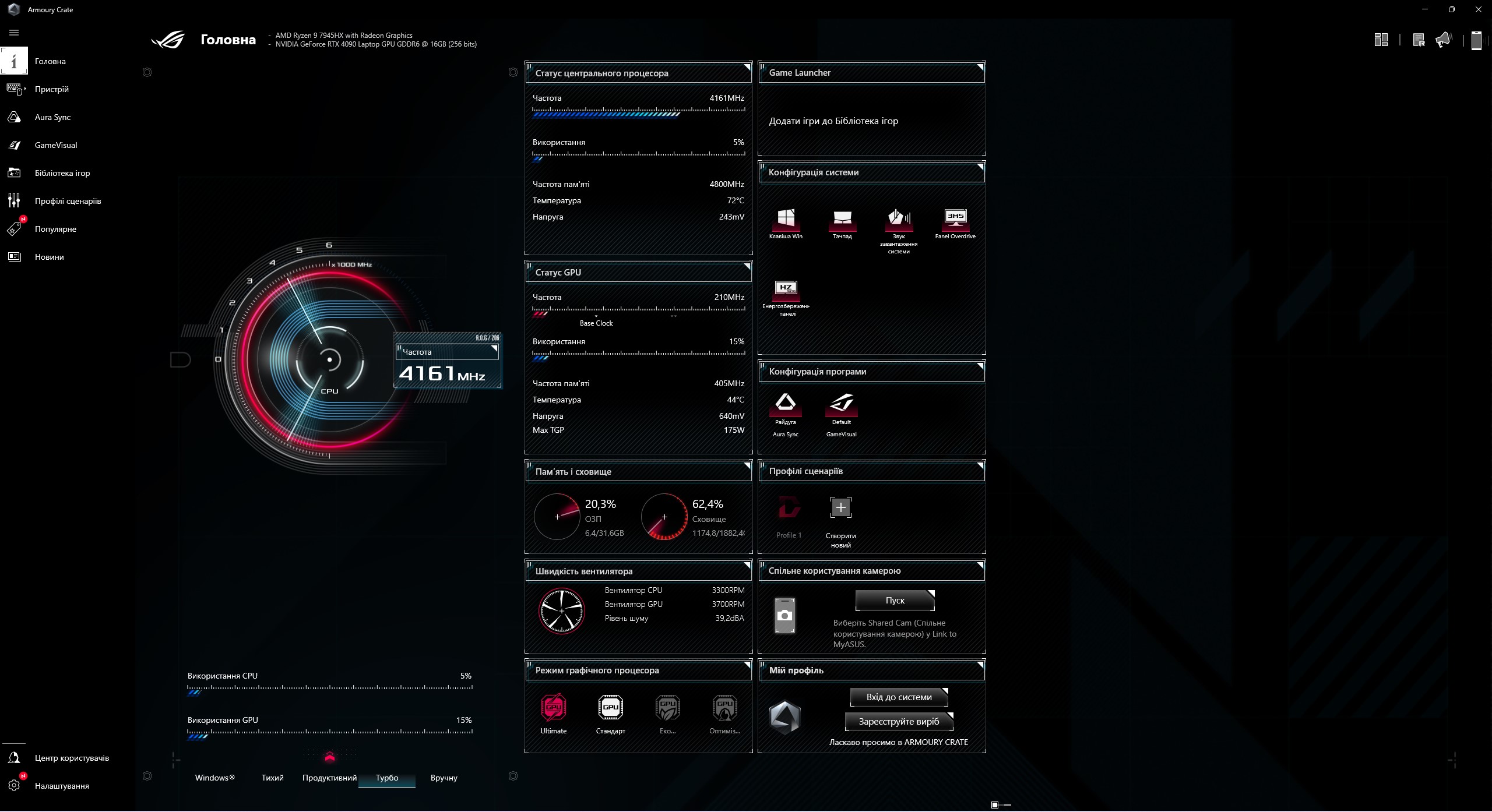Screen dimensions: 1492x812
Task: Select the Еко GPU mode
Action: coord(667,708)
